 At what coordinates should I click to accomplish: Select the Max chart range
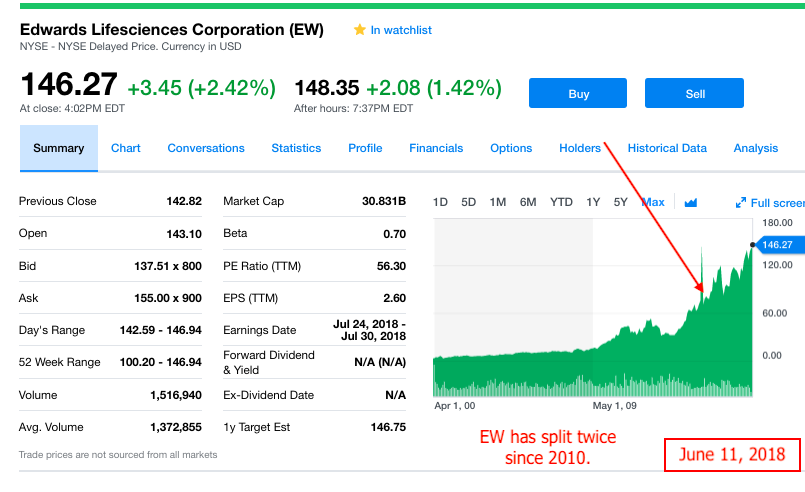pyautogui.click(x=653, y=202)
